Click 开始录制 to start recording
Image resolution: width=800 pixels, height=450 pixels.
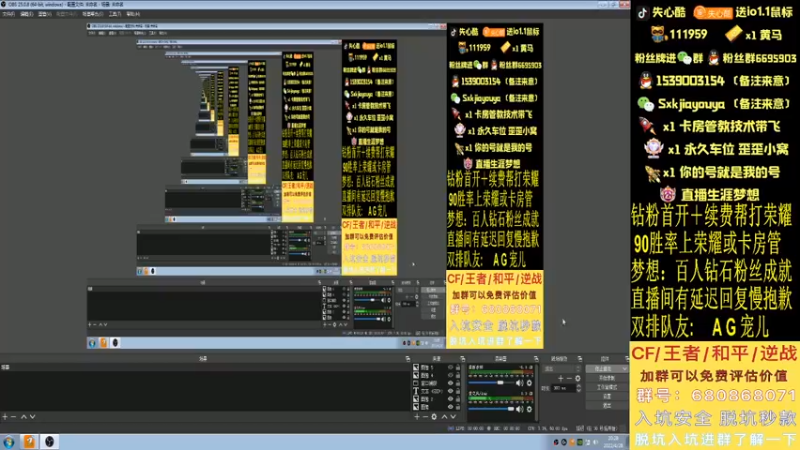607,378
